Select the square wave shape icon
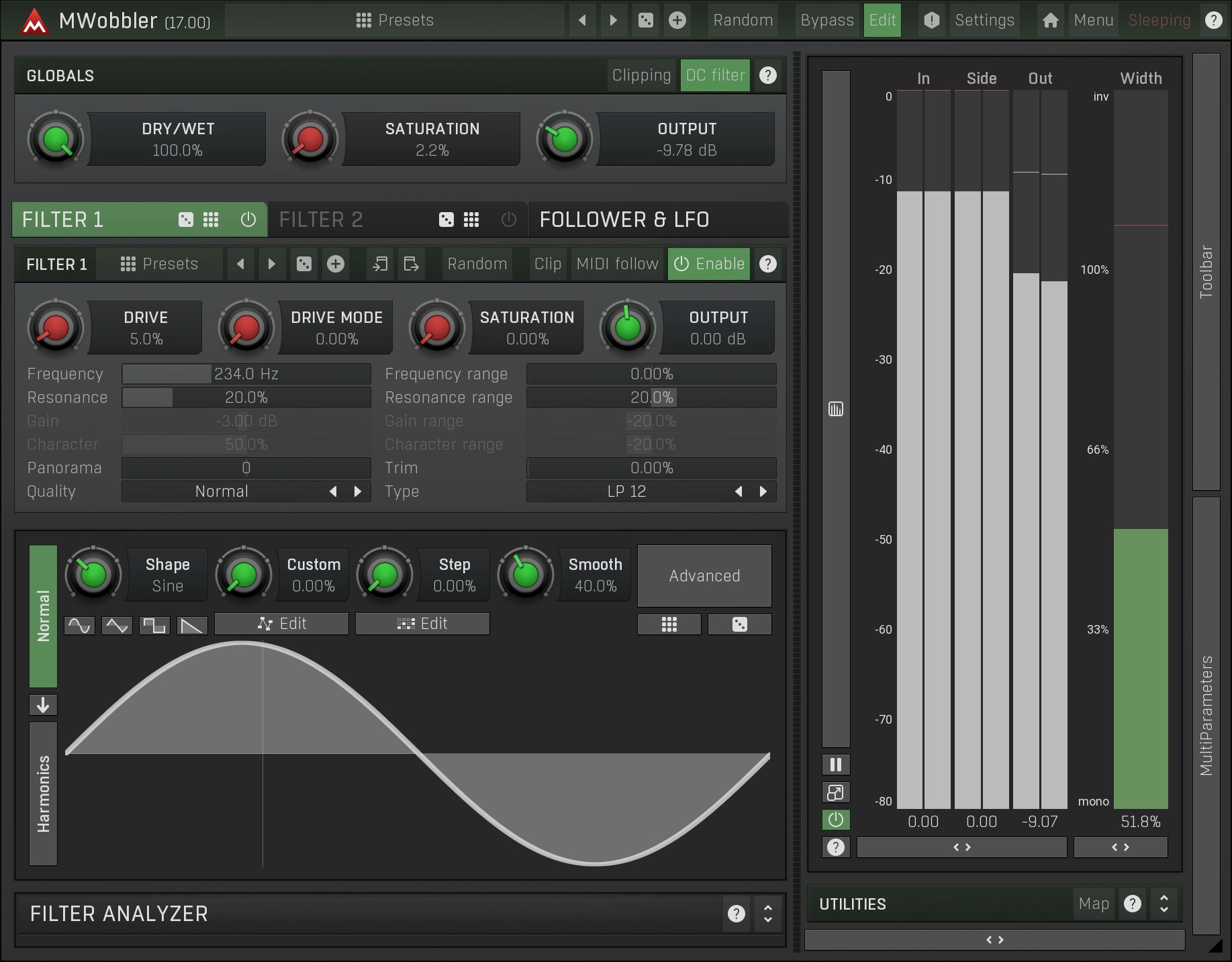This screenshot has width=1232, height=962. click(x=154, y=626)
